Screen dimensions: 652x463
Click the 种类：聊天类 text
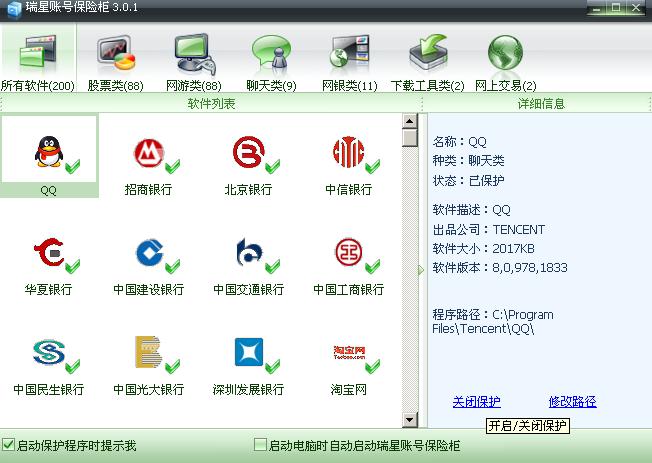click(469, 161)
